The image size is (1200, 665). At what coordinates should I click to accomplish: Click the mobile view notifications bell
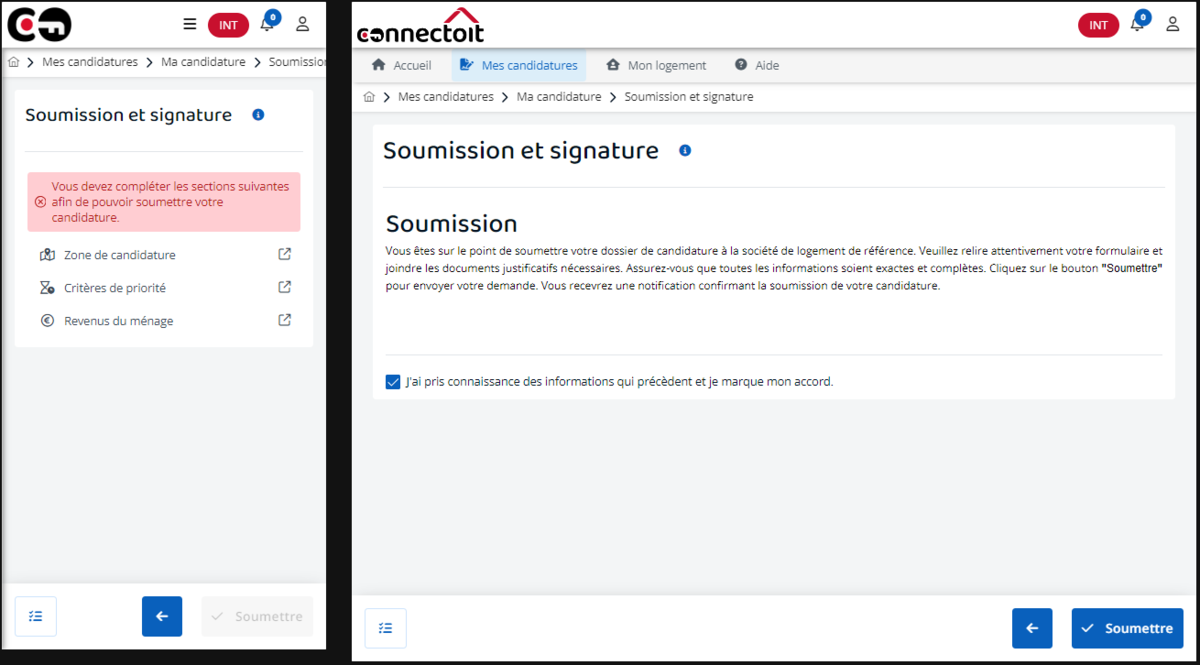click(267, 24)
